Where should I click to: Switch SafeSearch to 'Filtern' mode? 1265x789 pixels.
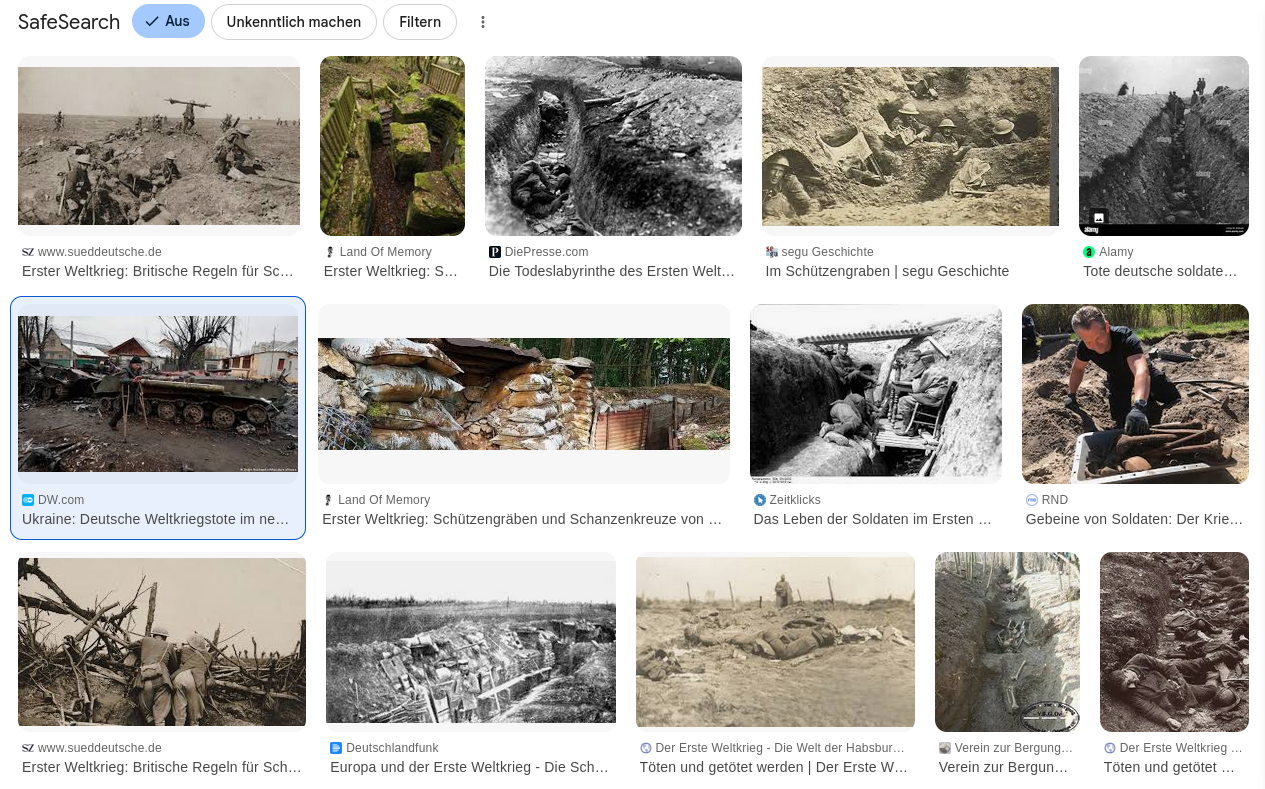click(x=419, y=22)
